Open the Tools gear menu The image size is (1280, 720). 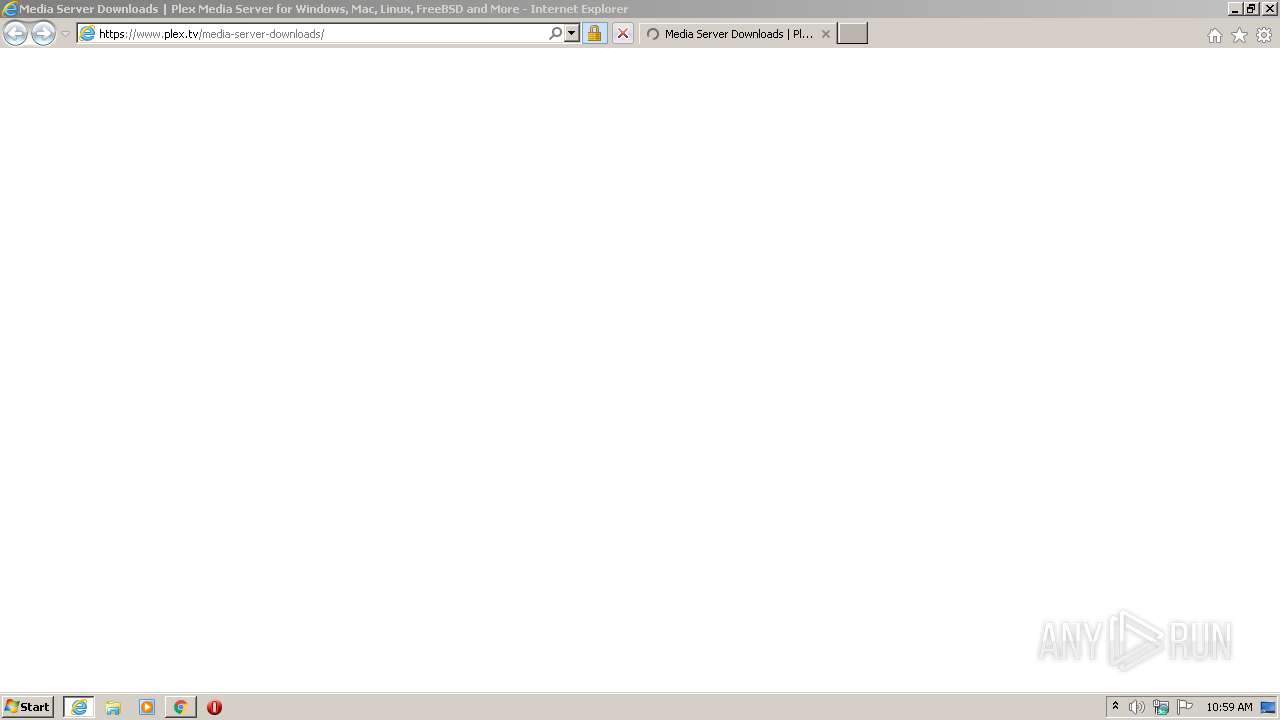(1264, 35)
